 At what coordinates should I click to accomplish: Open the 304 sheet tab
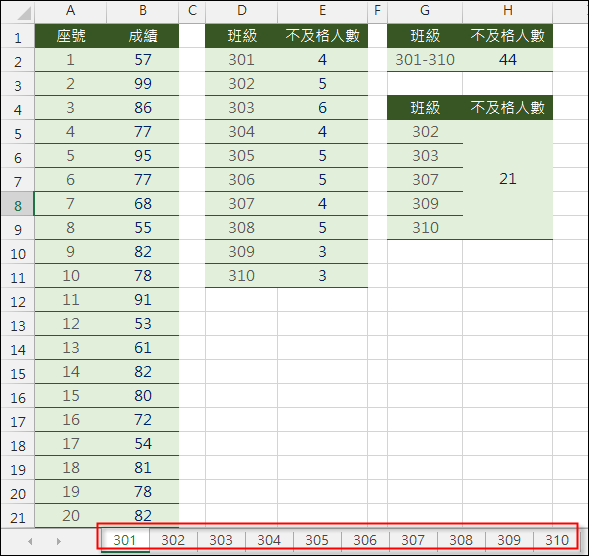[269, 540]
